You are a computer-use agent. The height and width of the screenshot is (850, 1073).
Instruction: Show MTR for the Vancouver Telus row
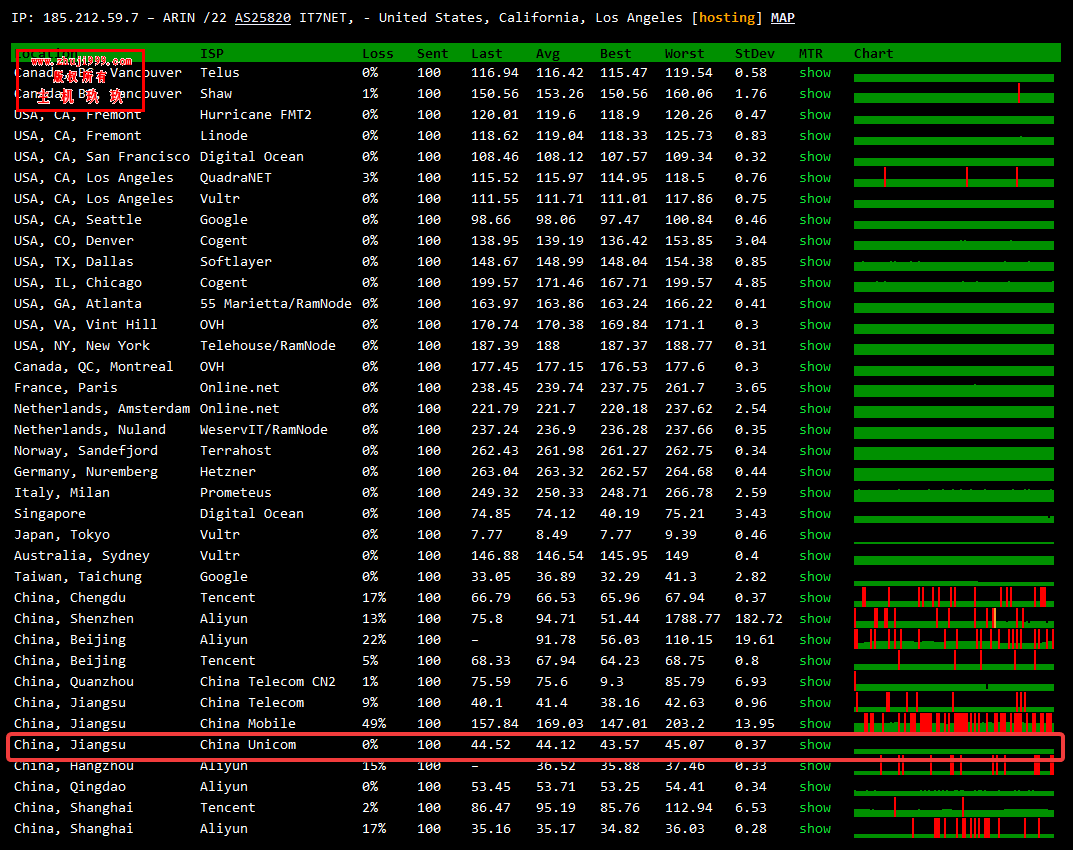(815, 73)
